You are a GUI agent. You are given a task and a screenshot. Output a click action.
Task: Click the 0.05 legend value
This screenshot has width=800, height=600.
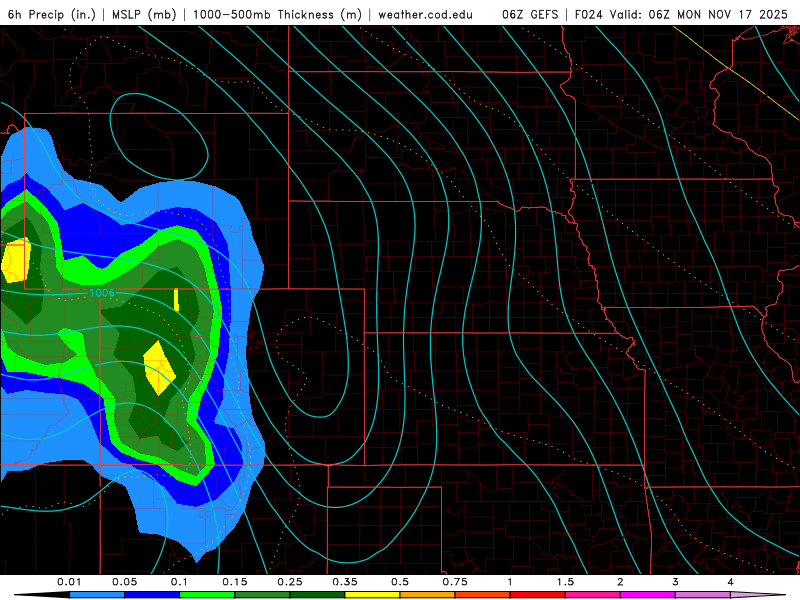124,582
